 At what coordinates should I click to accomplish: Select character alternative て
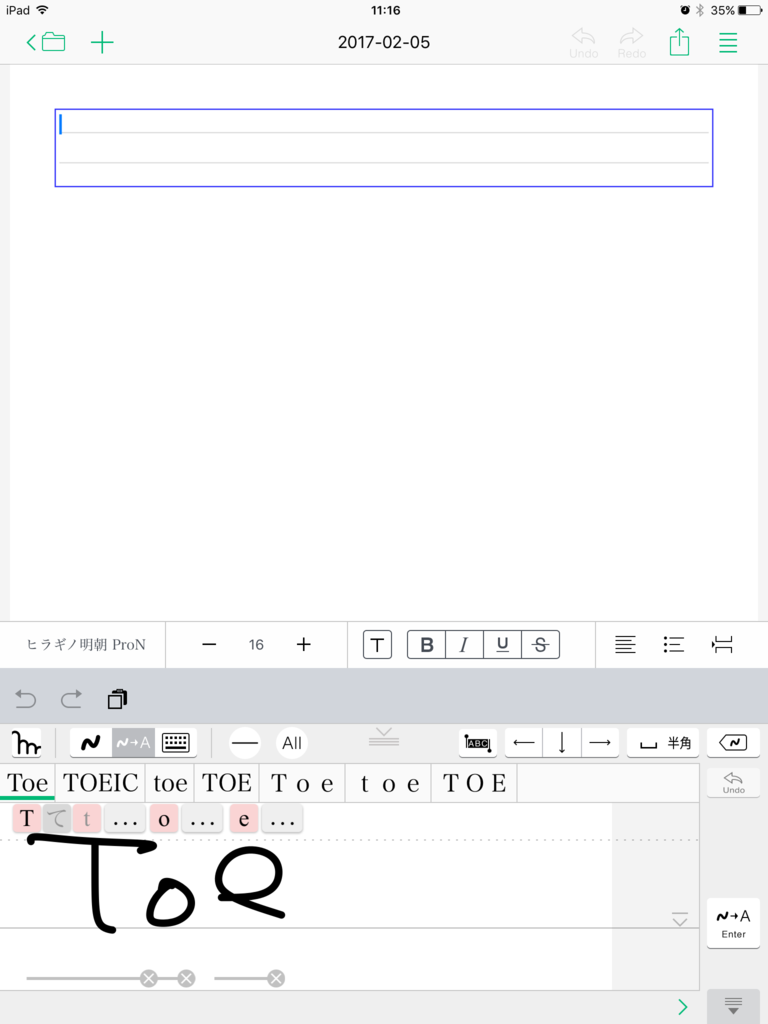click(57, 818)
